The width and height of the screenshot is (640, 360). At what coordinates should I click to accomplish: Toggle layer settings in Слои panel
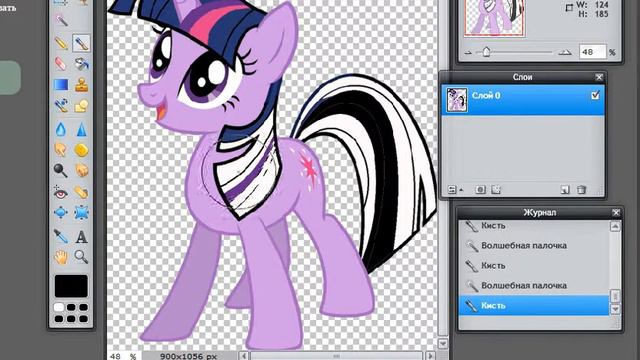[x=452, y=189]
